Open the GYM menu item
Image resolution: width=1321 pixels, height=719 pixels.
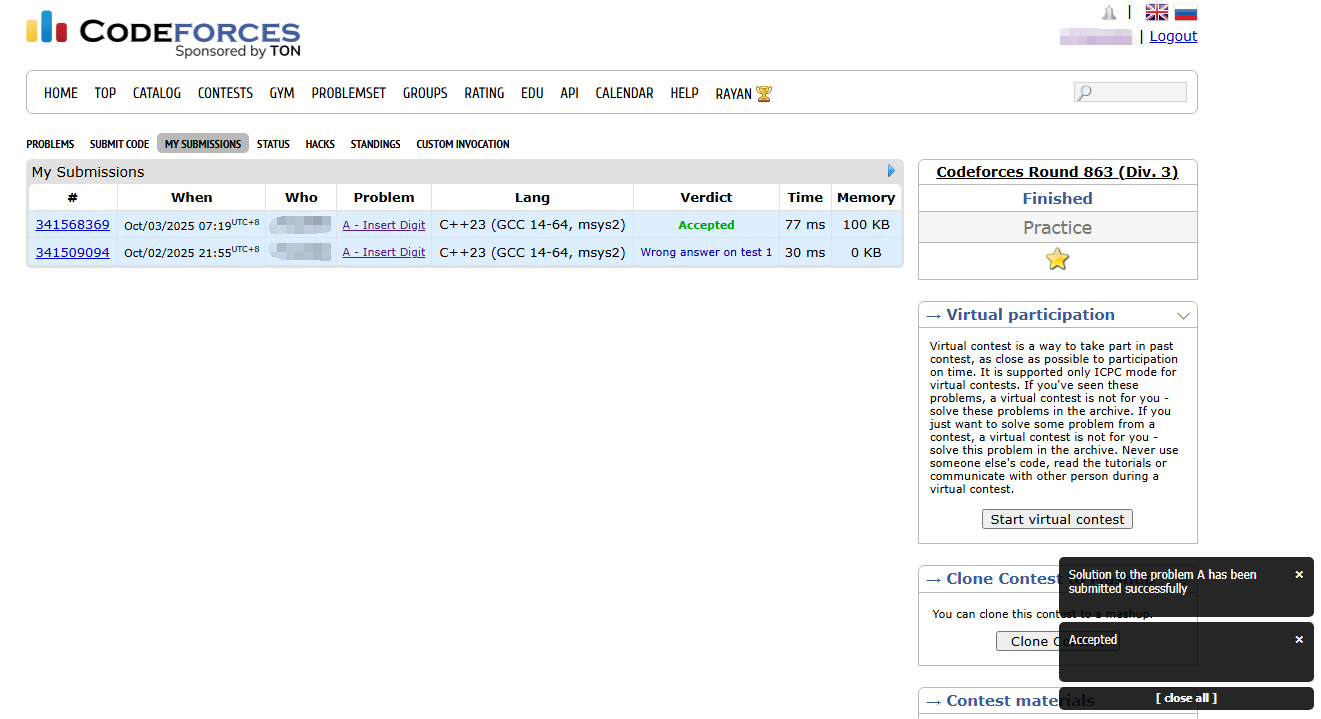click(x=282, y=93)
